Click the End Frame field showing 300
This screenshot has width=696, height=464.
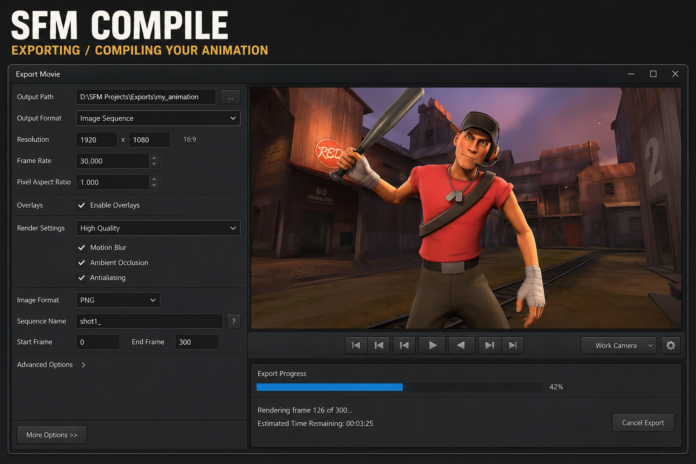tap(197, 342)
